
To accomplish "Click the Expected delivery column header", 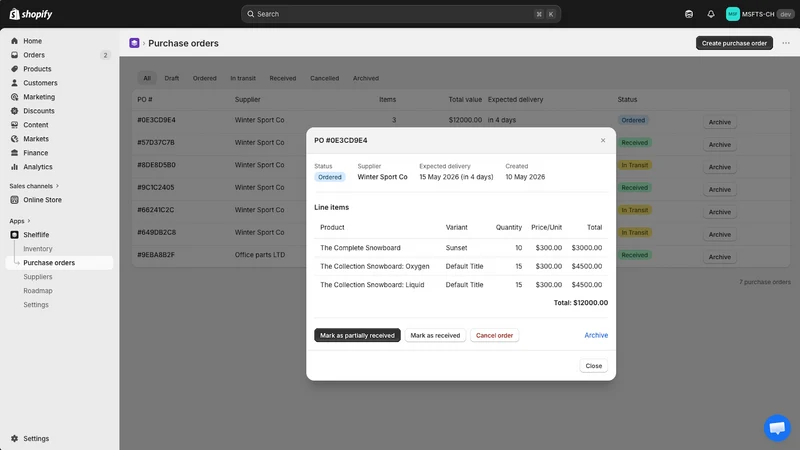I will (515, 99).
